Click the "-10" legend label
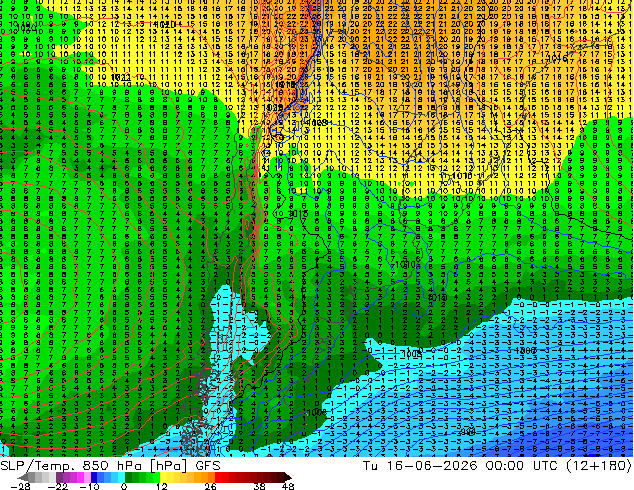The width and height of the screenshot is (634, 490). 89,486
